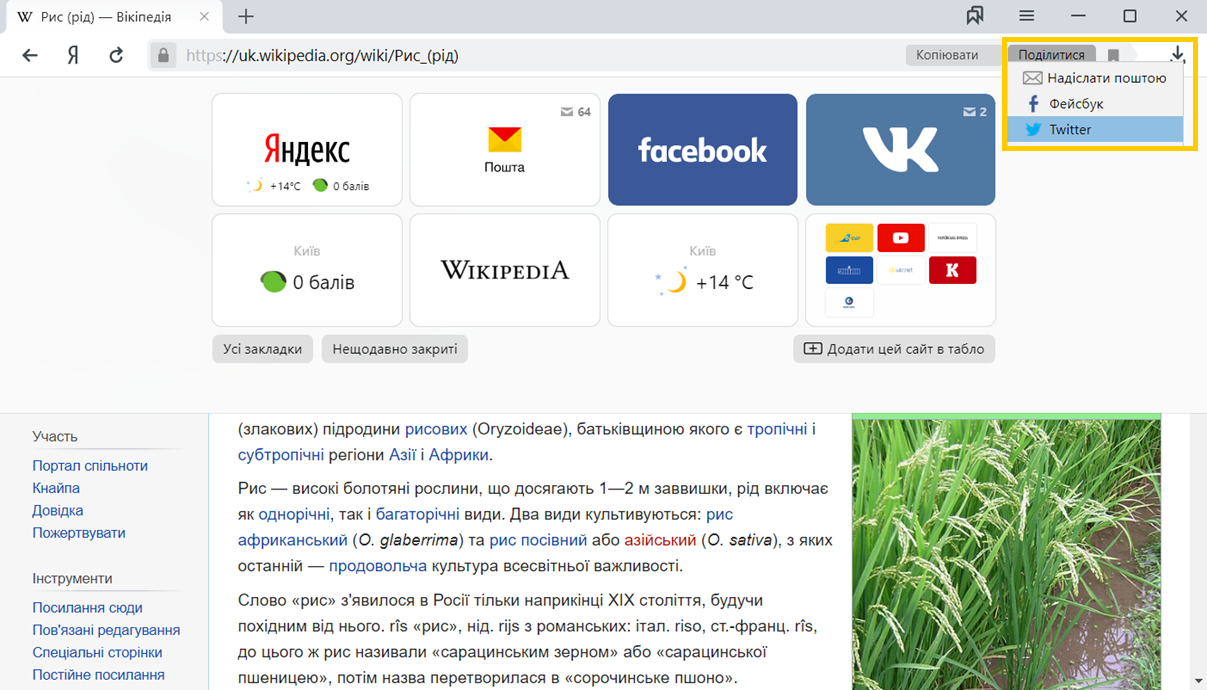This screenshot has height=690, width=1207.
Task: Open the Довідка sidebar link
Action: click(x=58, y=511)
